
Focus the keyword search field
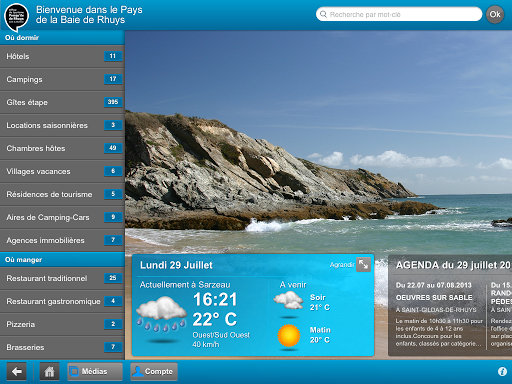(399, 14)
